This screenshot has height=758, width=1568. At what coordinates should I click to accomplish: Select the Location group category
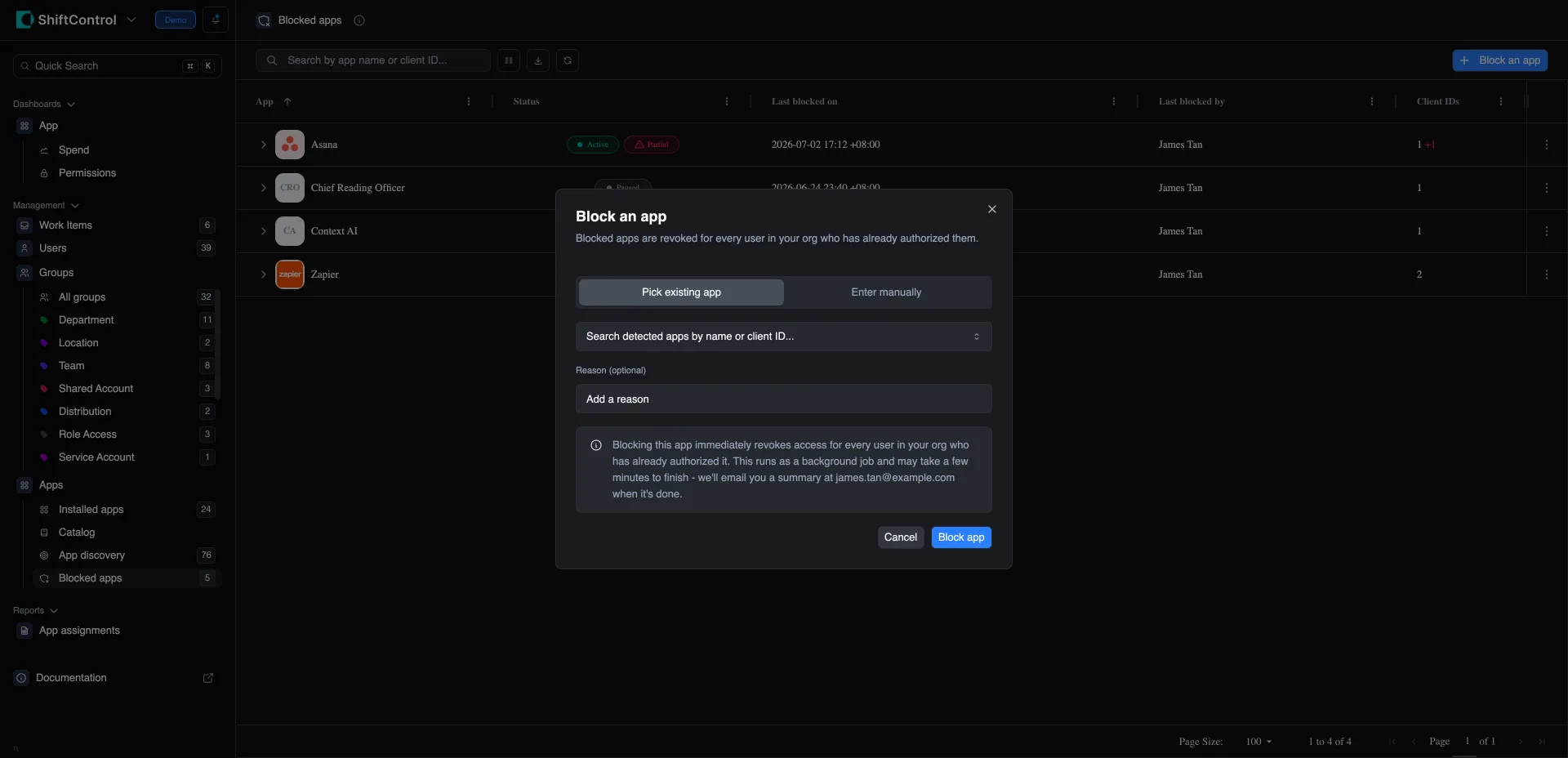[78, 343]
